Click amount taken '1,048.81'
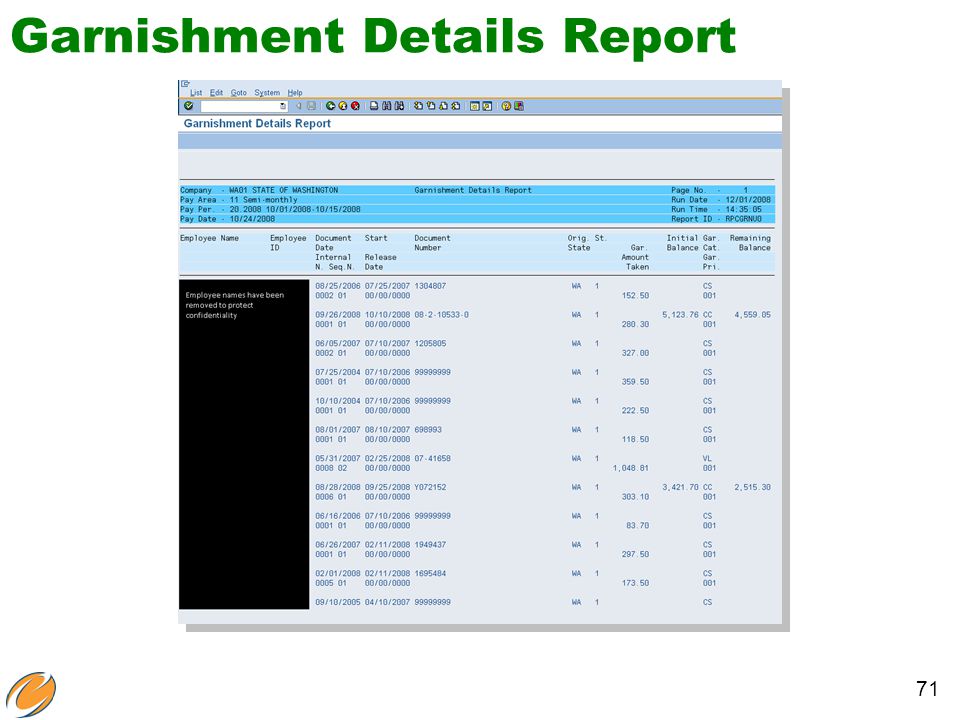The image size is (960, 720). coord(630,468)
